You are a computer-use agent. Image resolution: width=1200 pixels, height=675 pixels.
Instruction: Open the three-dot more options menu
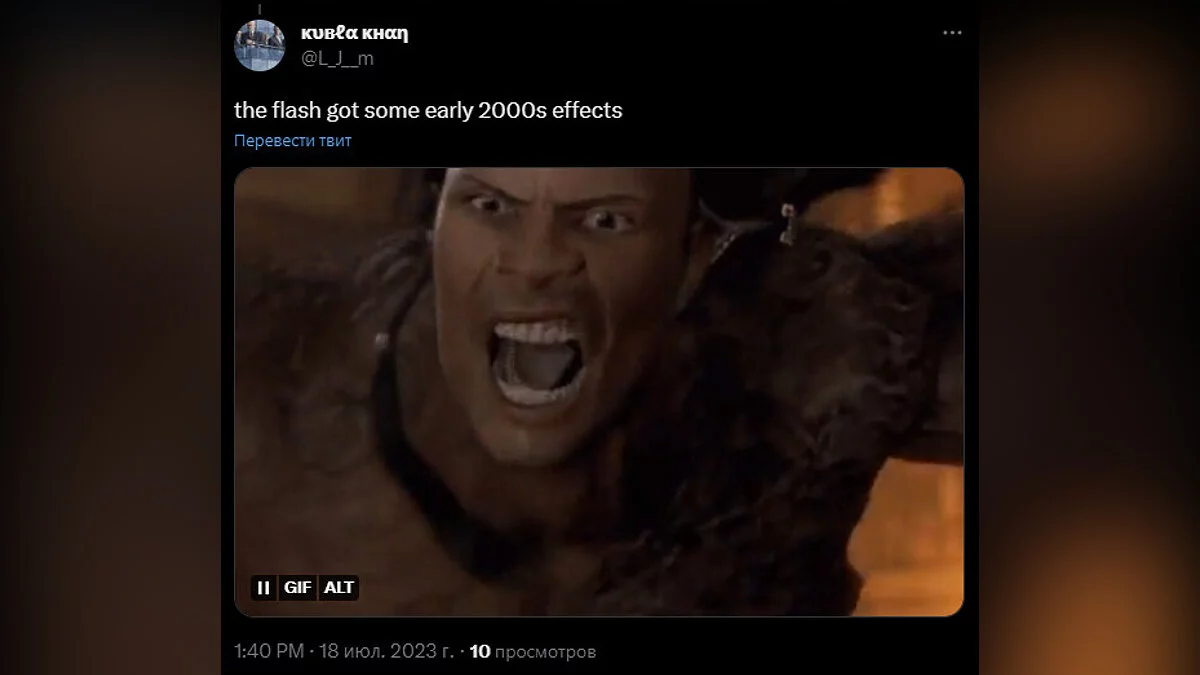coord(952,33)
